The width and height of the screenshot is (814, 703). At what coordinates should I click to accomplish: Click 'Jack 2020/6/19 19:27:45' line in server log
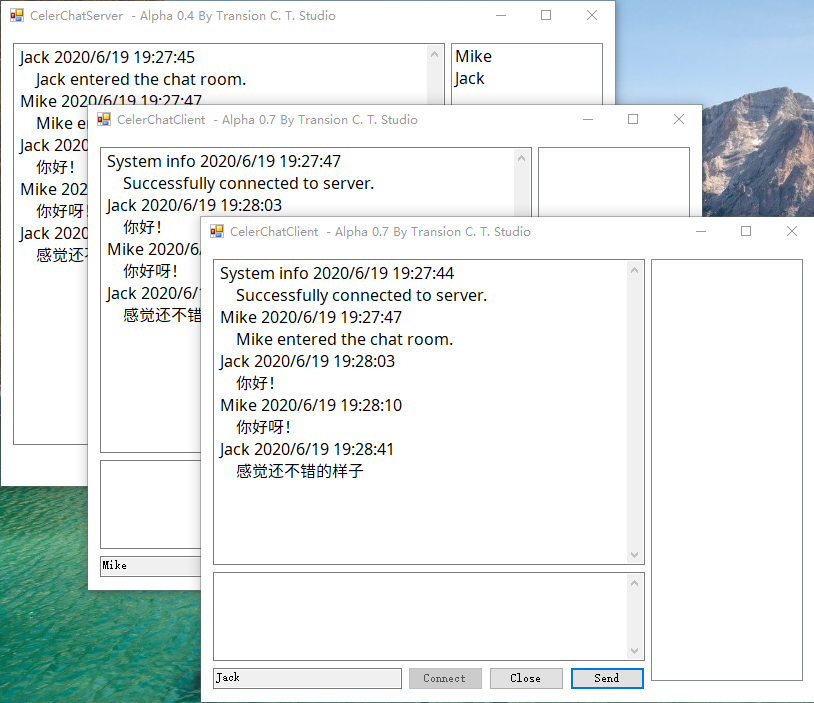107,57
